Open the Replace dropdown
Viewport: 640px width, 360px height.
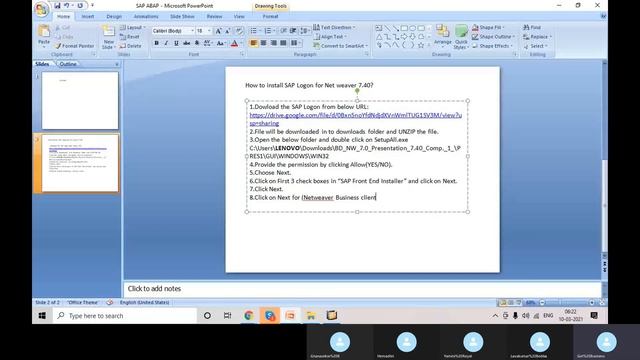[x=537, y=37]
